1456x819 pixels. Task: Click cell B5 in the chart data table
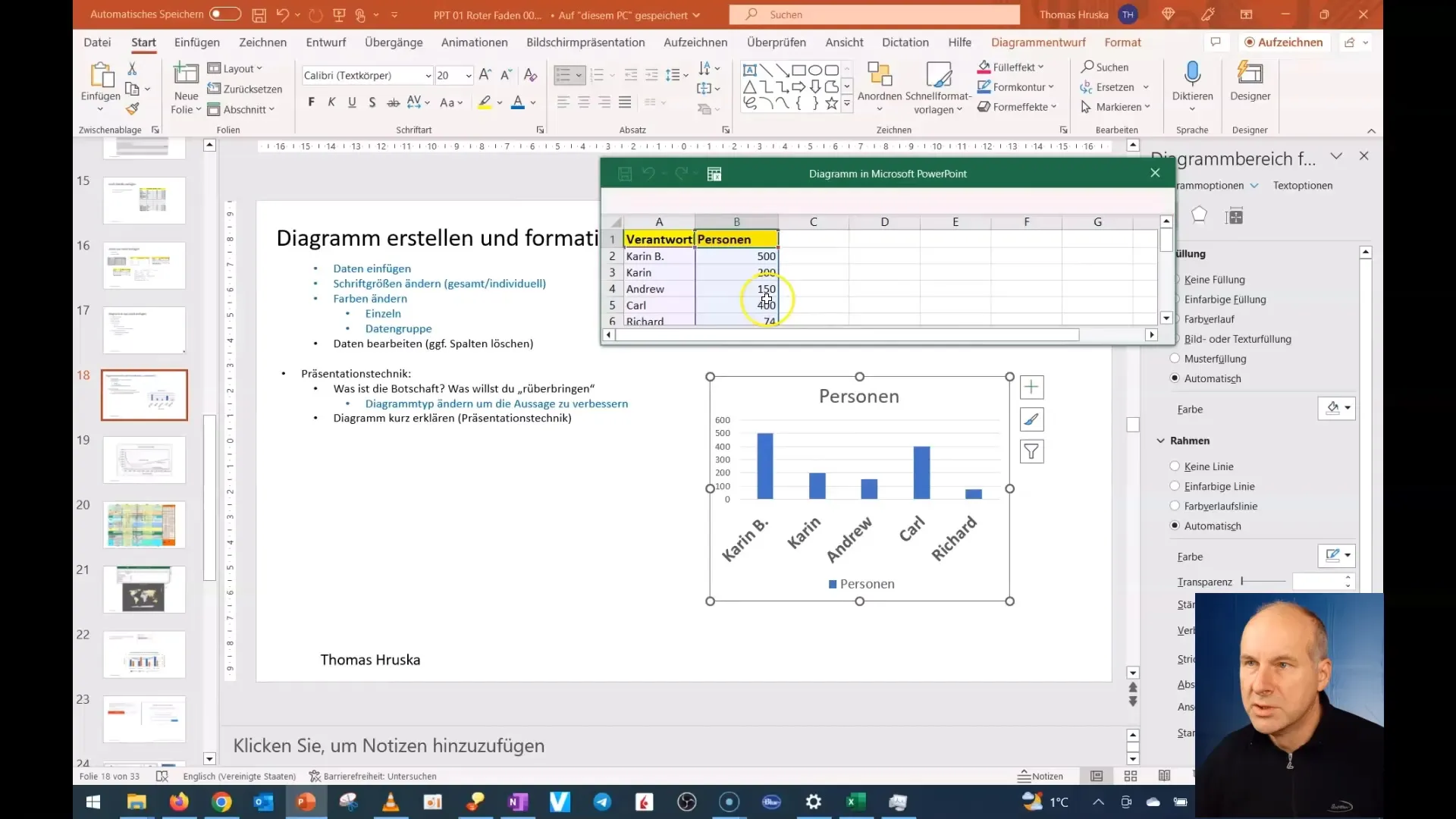[x=736, y=305]
